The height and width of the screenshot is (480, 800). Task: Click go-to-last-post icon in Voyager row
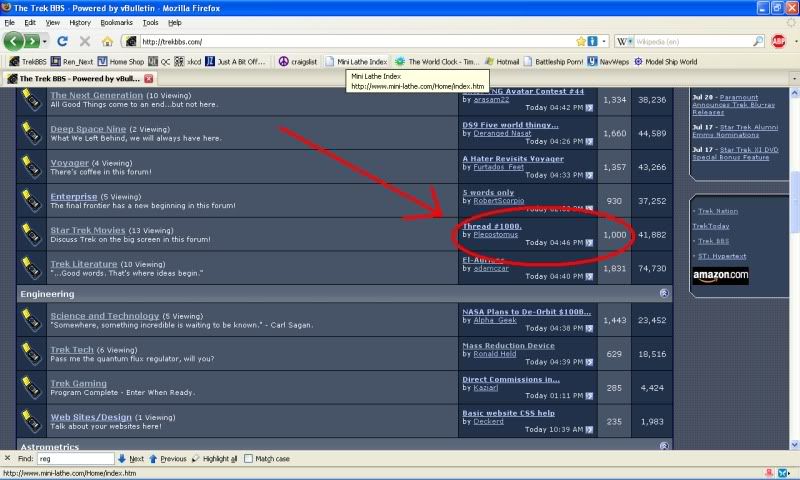[x=589, y=175]
